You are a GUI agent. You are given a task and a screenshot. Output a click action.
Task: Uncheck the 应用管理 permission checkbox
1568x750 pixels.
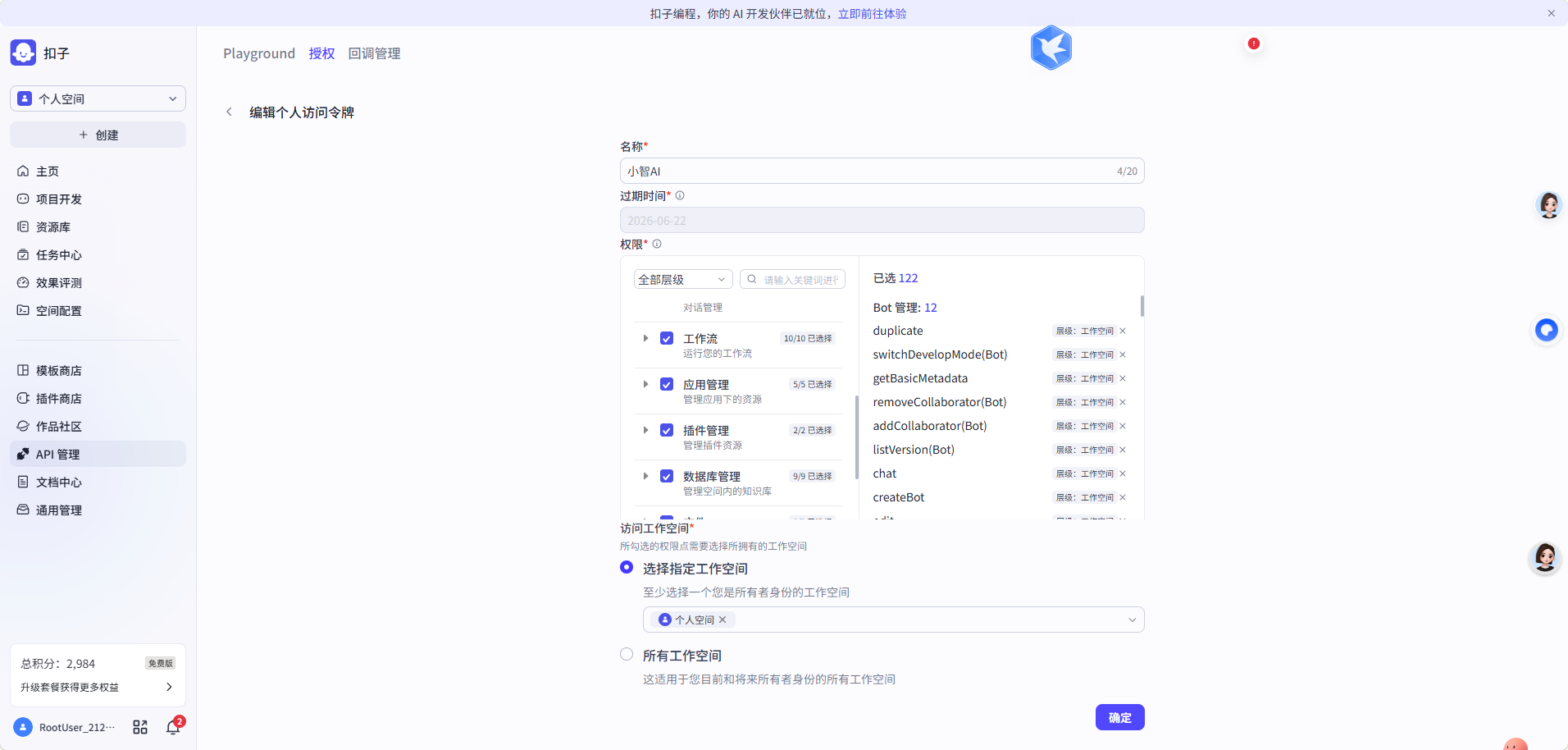click(x=667, y=384)
